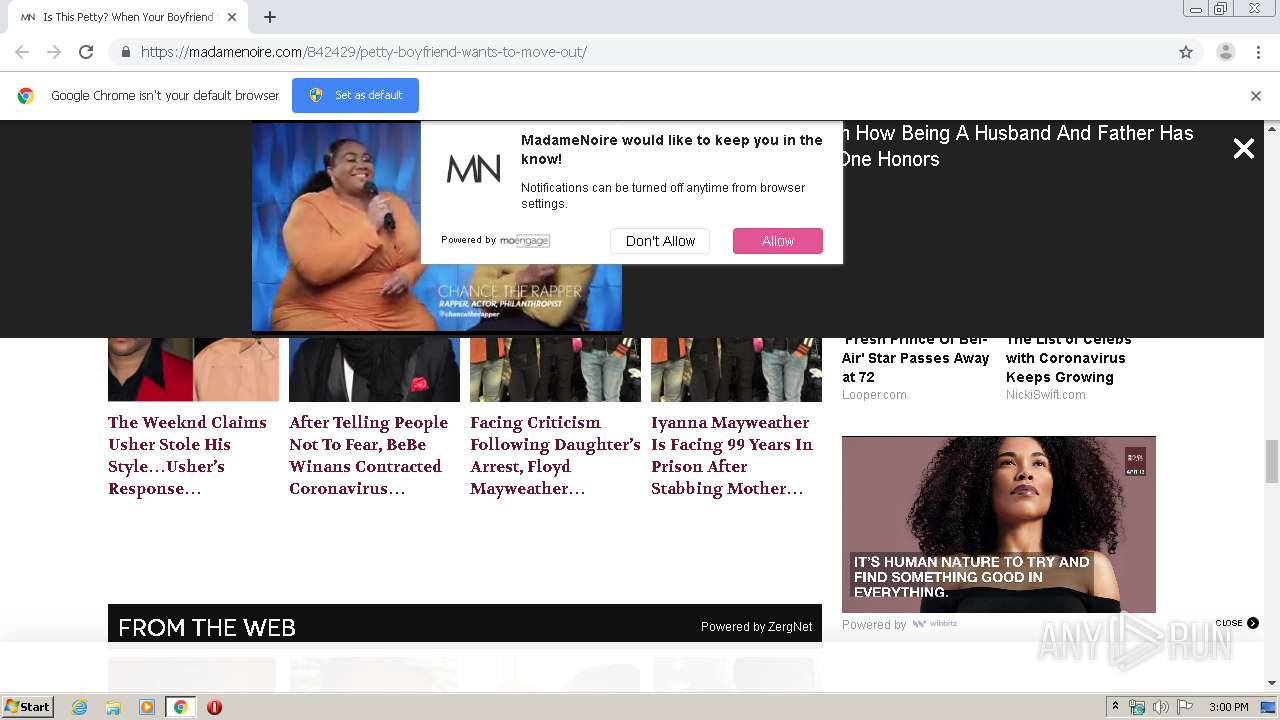Open Iyanna Mayweather 99 Years article

pyautogui.click(x=732, y=455)
